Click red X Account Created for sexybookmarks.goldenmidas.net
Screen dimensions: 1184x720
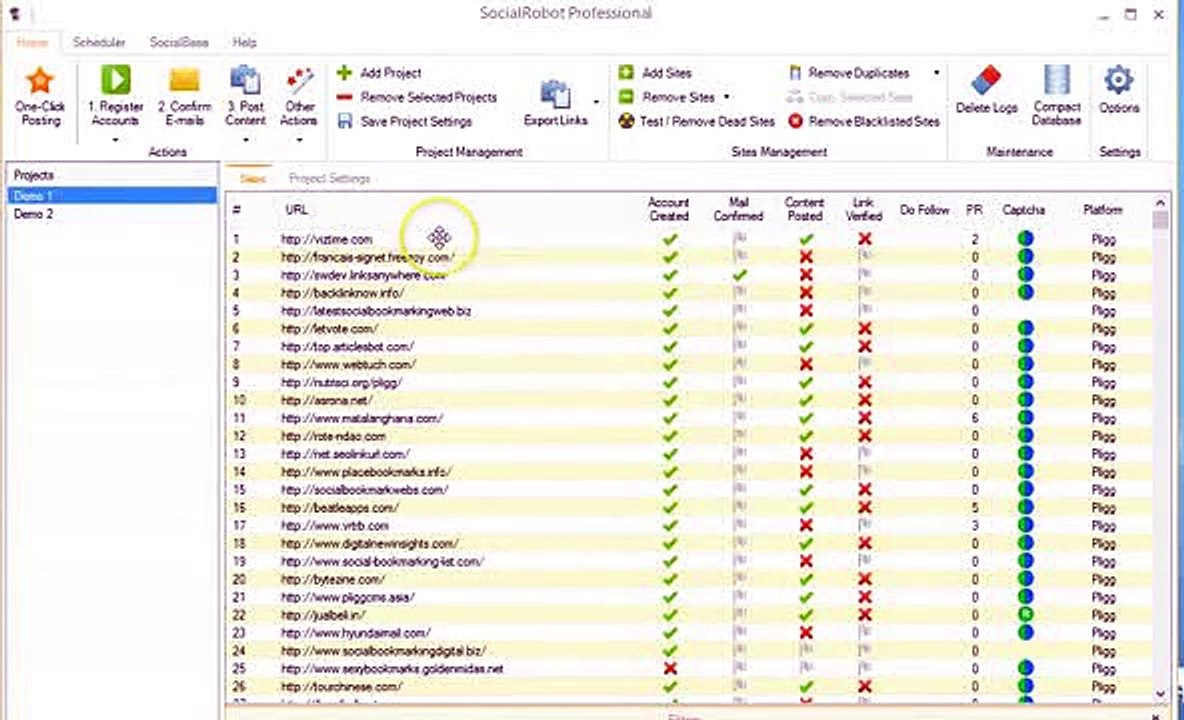[669, 668]
